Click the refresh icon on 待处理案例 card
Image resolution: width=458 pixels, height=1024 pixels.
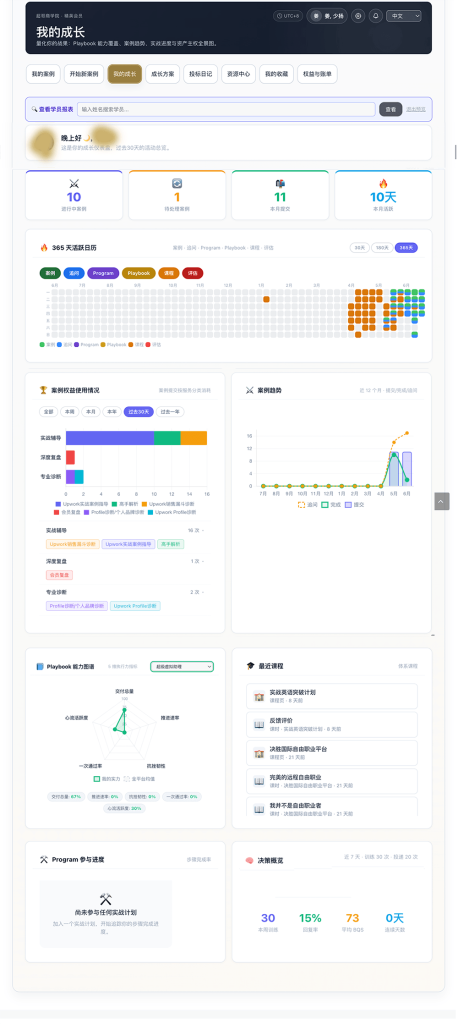click(177, 184)
